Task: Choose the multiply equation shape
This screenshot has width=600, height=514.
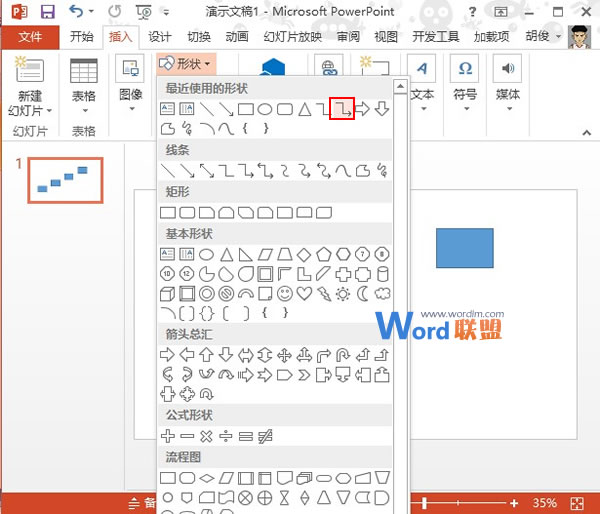Action: [207, 436]
